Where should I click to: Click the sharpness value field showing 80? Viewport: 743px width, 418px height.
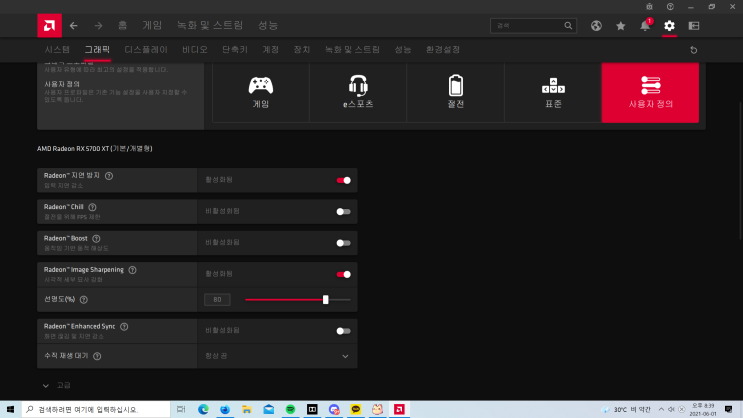[217, 300]
